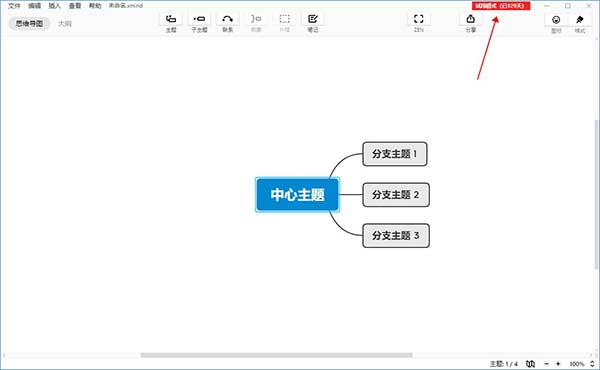The image size is (600, 370).
Task: Open the Note (笔记) tool
Action: point(313,19)
